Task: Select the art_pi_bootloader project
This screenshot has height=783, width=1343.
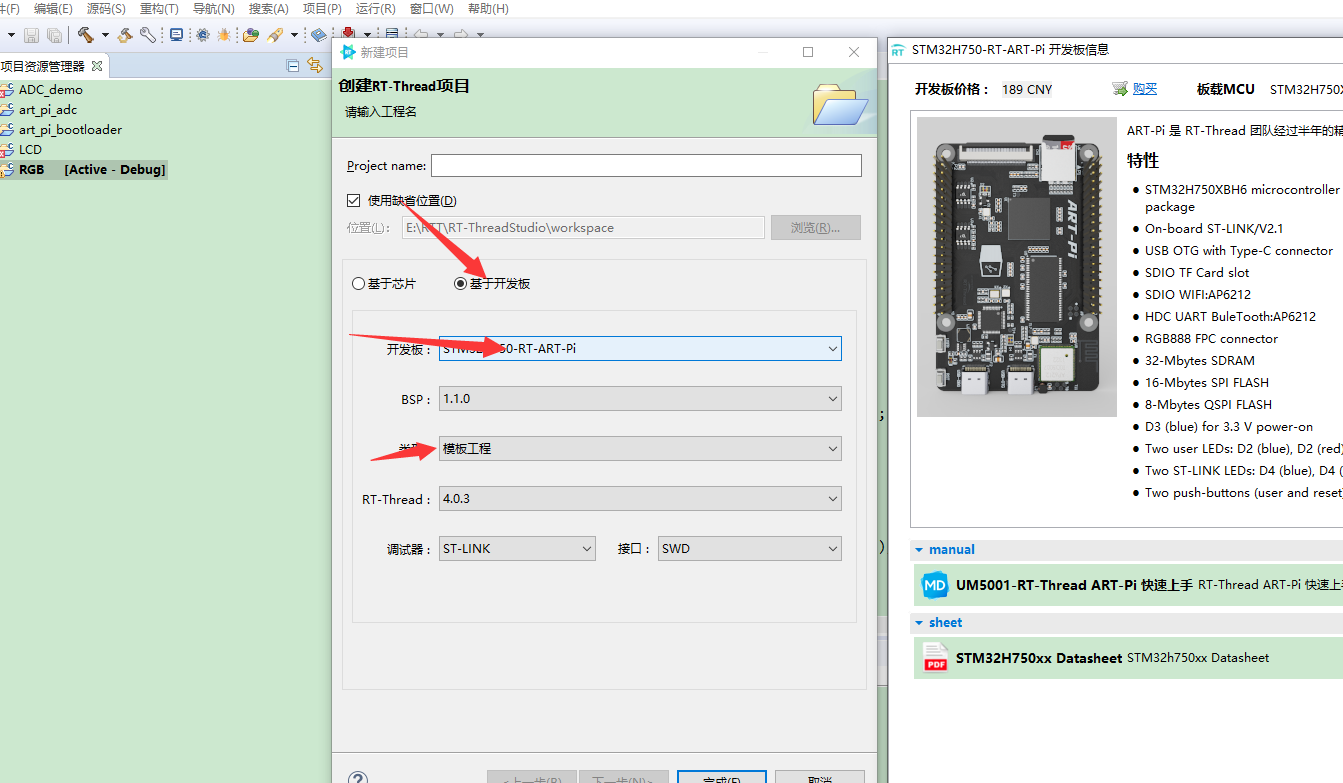Action: tap(70, 130)
